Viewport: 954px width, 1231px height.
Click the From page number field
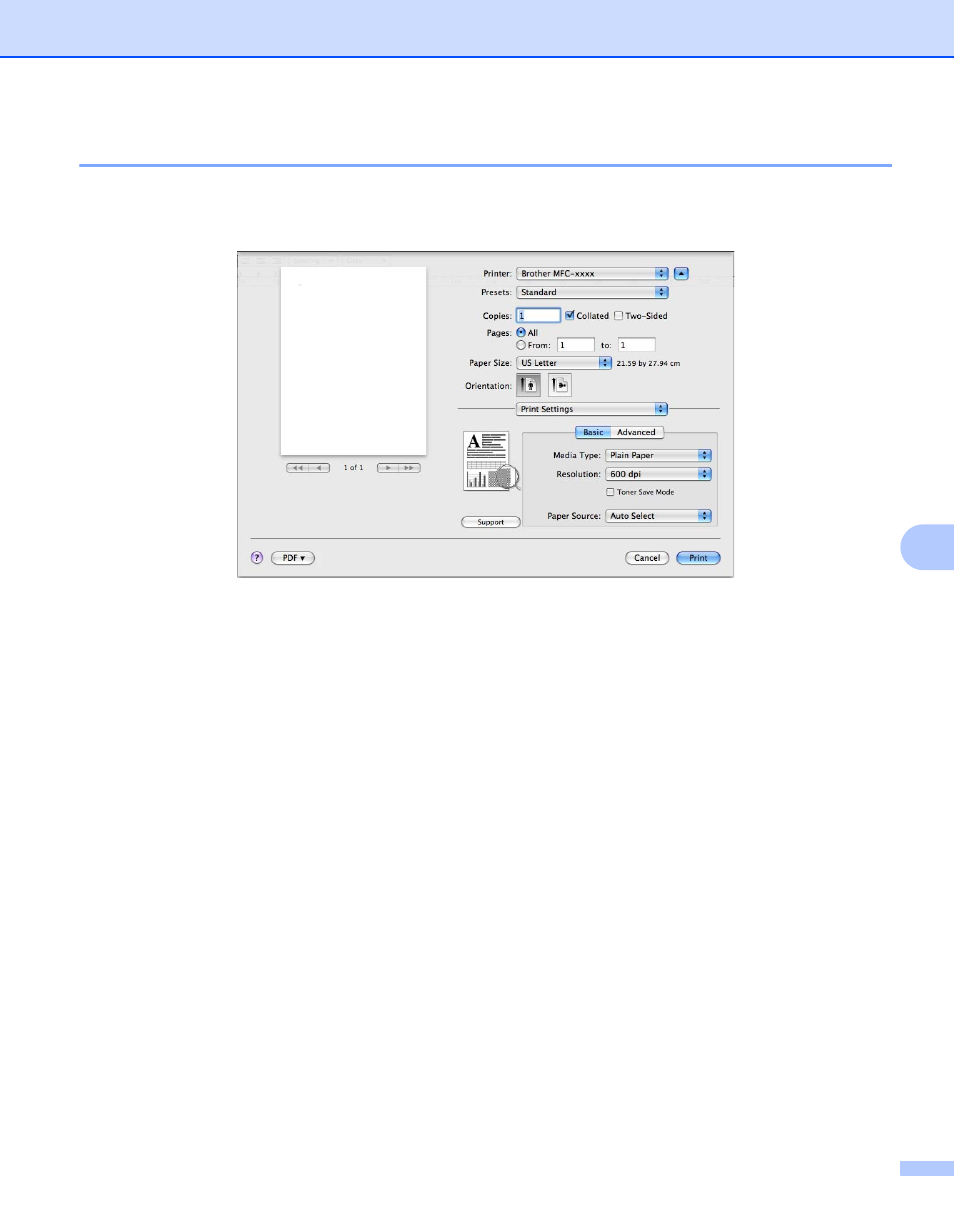pos(575,345)
